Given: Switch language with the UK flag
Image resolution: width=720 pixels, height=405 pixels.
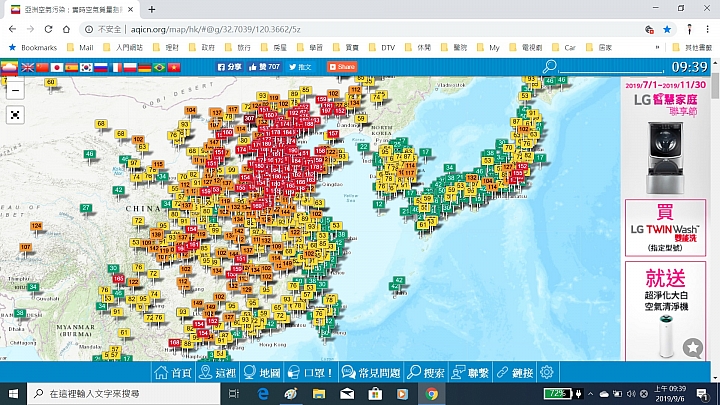Looking at the screenshot, I should click(28, 68).
